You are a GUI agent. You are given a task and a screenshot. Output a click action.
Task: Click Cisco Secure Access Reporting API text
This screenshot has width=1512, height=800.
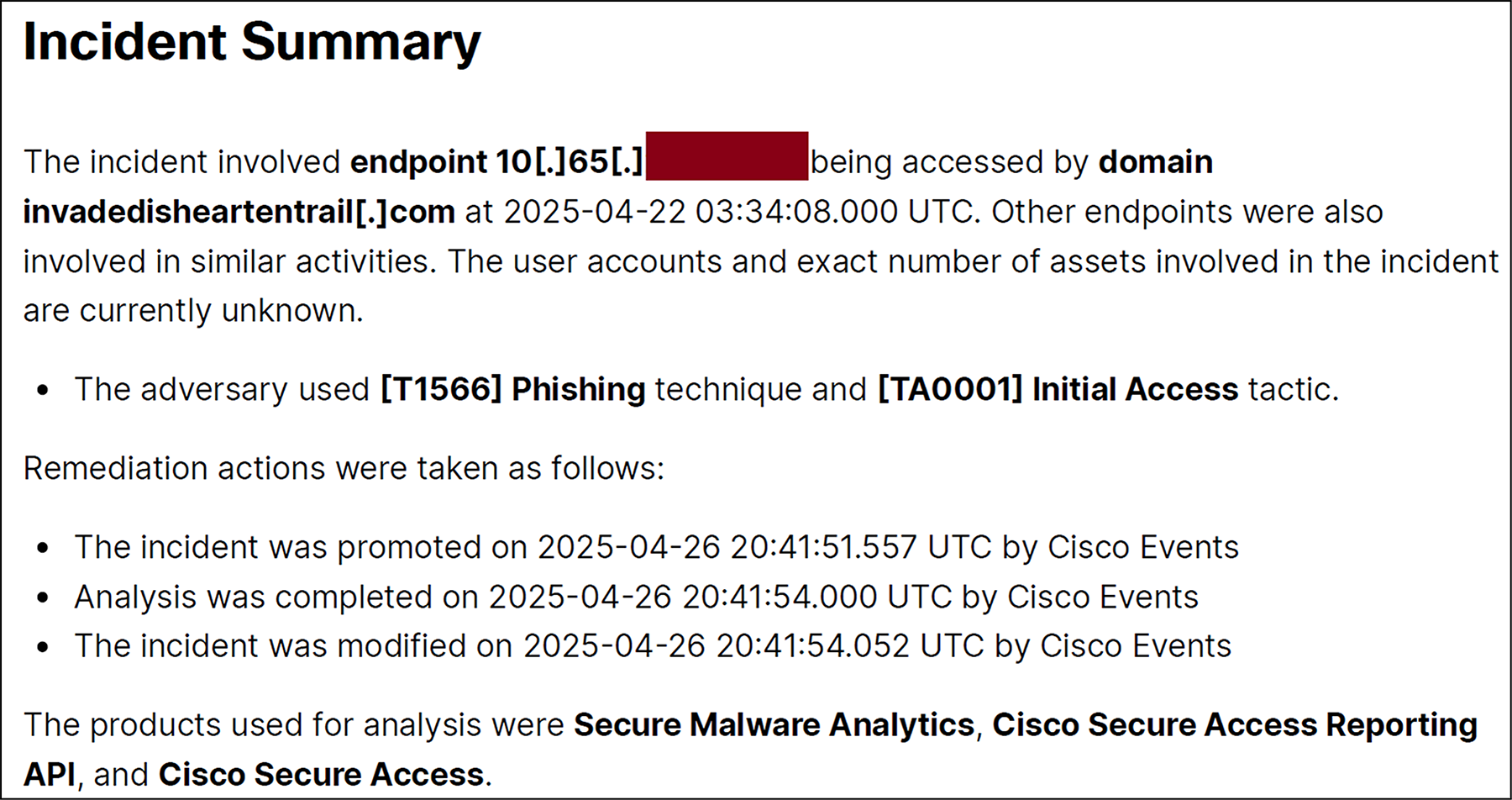750,750
